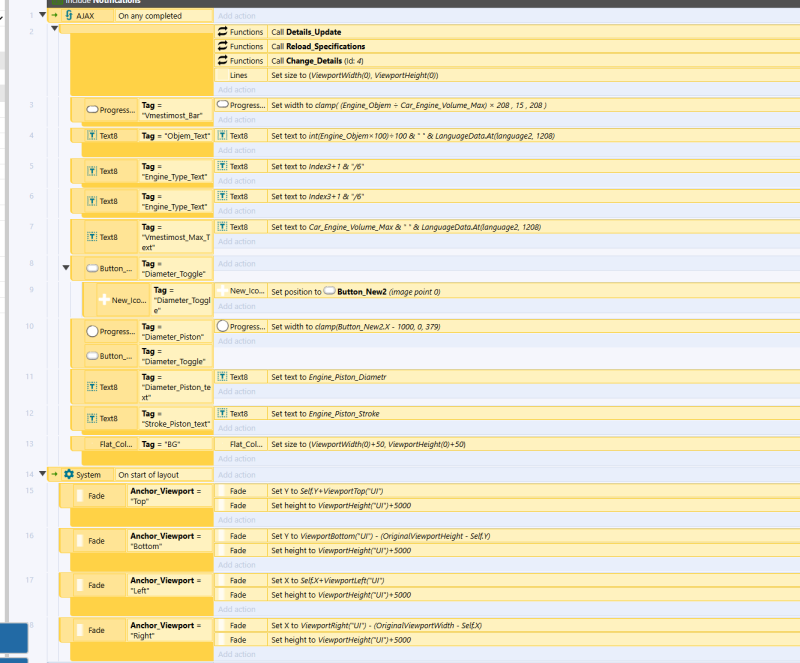Collapse sub-event 2 with the Functions calls
Viewport: 800px width, 663px height.
coord(55,29)
